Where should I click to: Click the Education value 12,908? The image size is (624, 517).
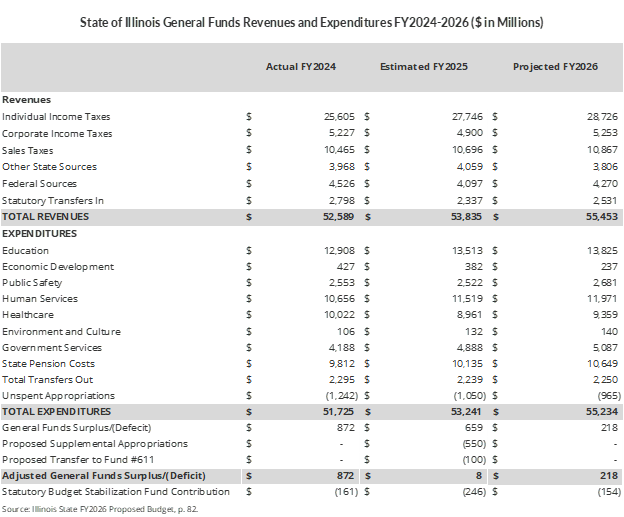pyautogui.click(x=339, y=251)
